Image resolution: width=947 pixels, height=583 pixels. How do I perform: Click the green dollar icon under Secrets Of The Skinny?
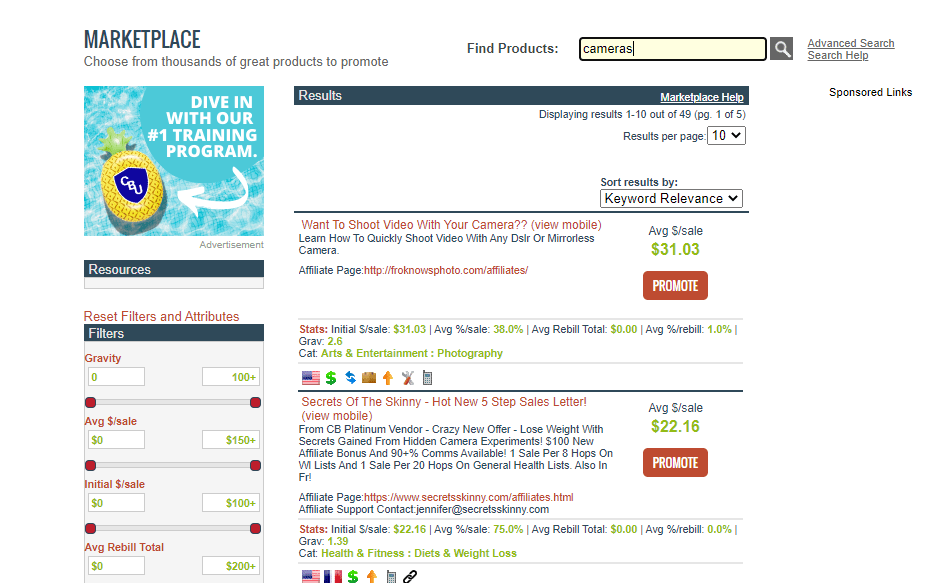click(353, 576)
